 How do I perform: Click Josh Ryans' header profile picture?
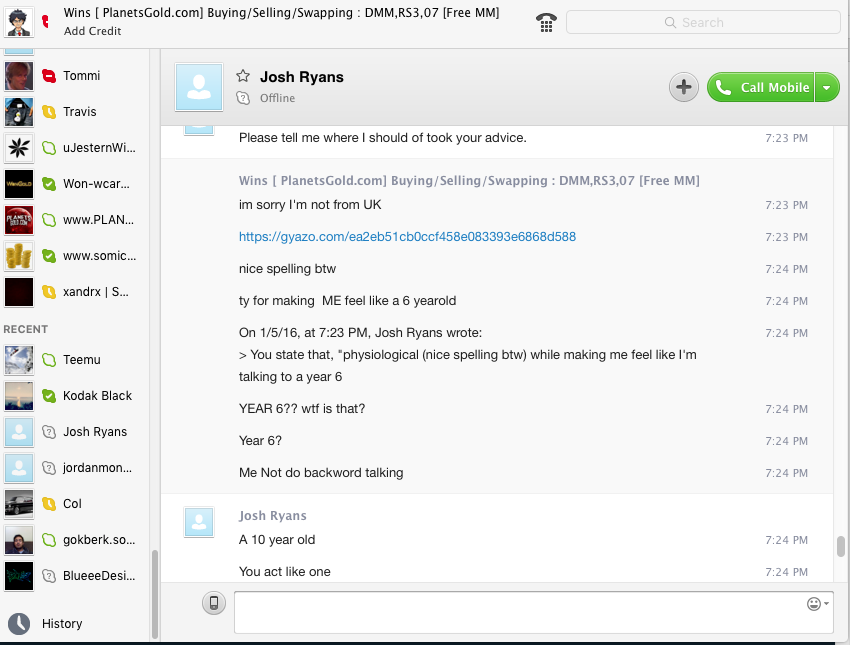[x=199, y=87]
